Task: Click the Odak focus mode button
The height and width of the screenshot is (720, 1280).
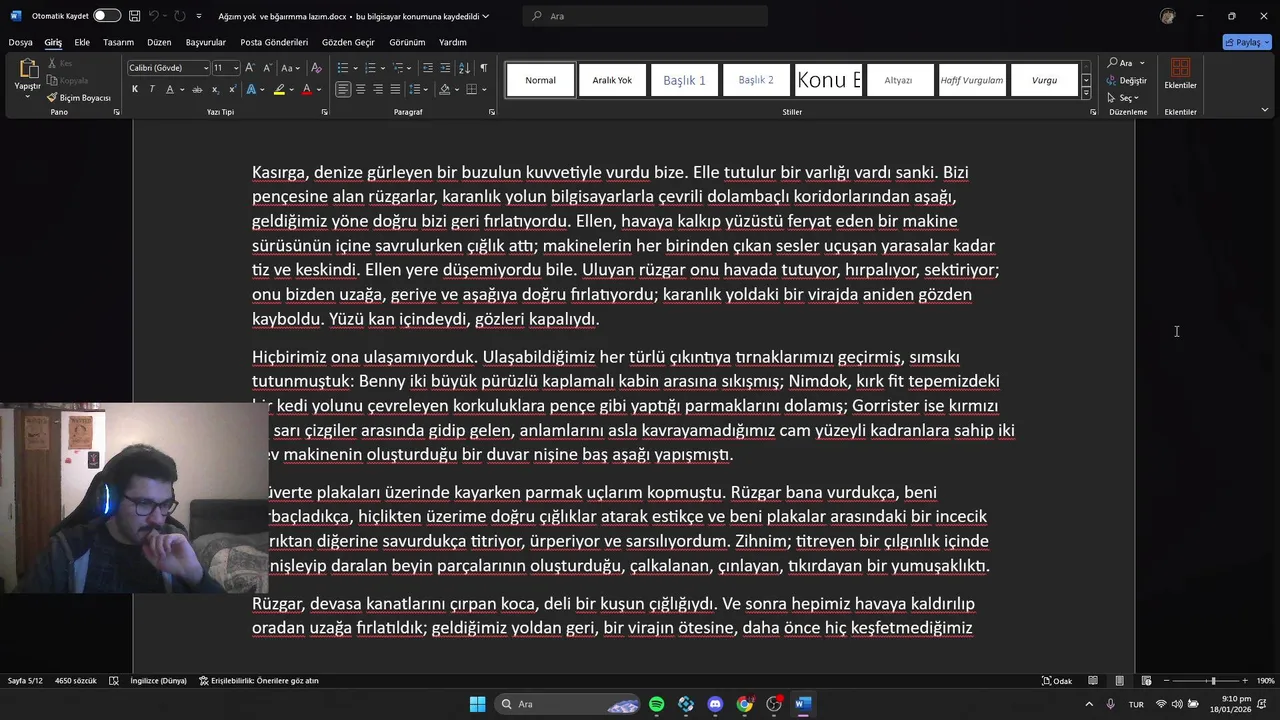Action: (1057, 681)
